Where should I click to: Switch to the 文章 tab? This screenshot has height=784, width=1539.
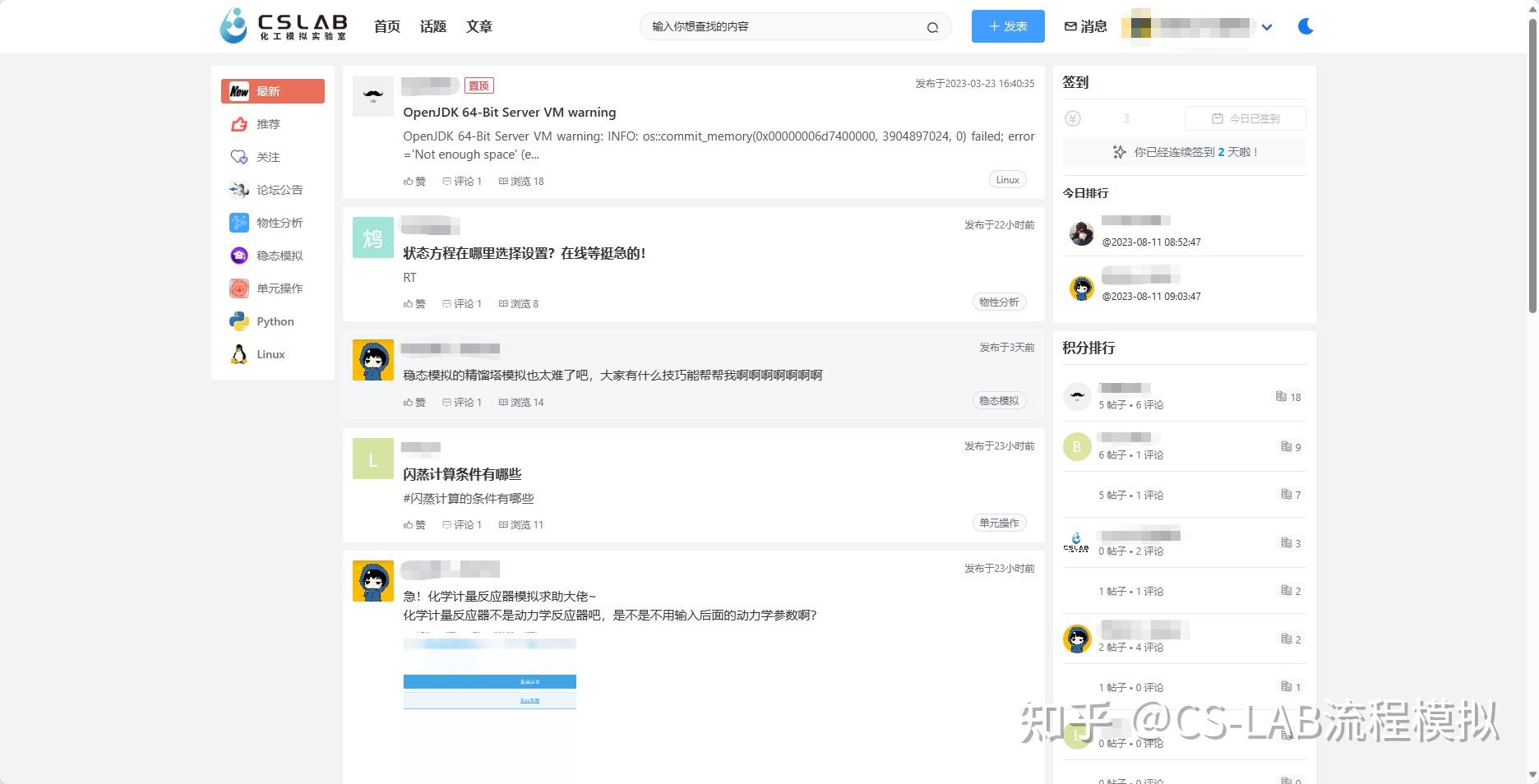tap(478, 26)
